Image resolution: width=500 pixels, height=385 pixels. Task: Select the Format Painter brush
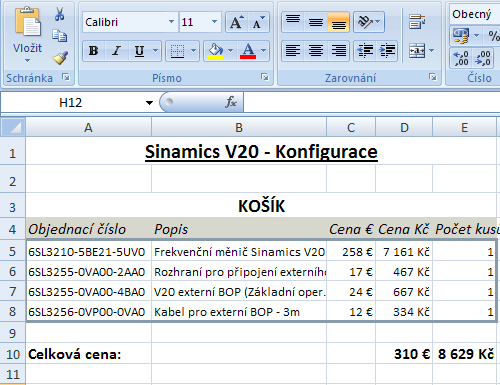[x=60, y=57]
